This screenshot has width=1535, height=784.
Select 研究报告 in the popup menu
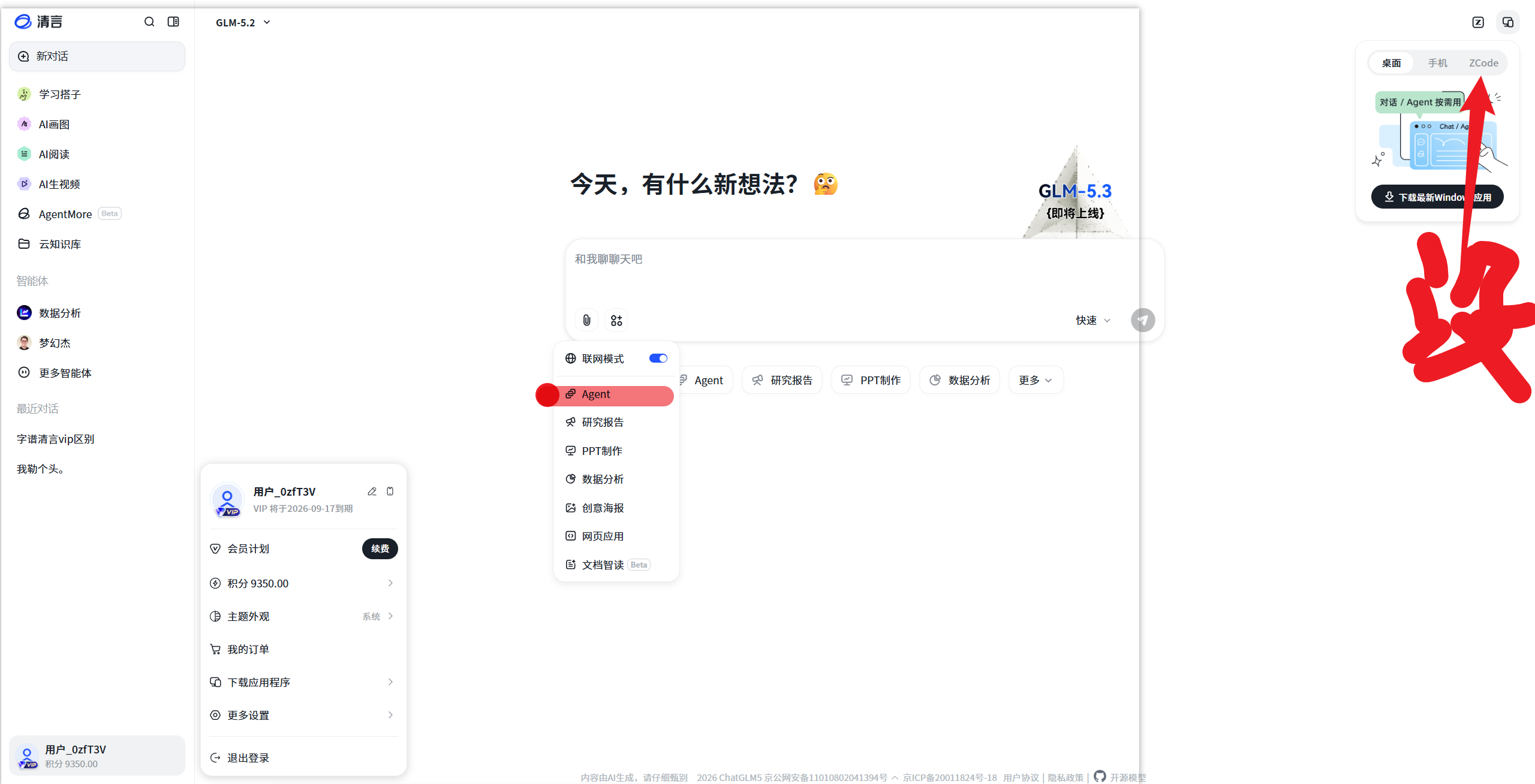coord(616,423)
